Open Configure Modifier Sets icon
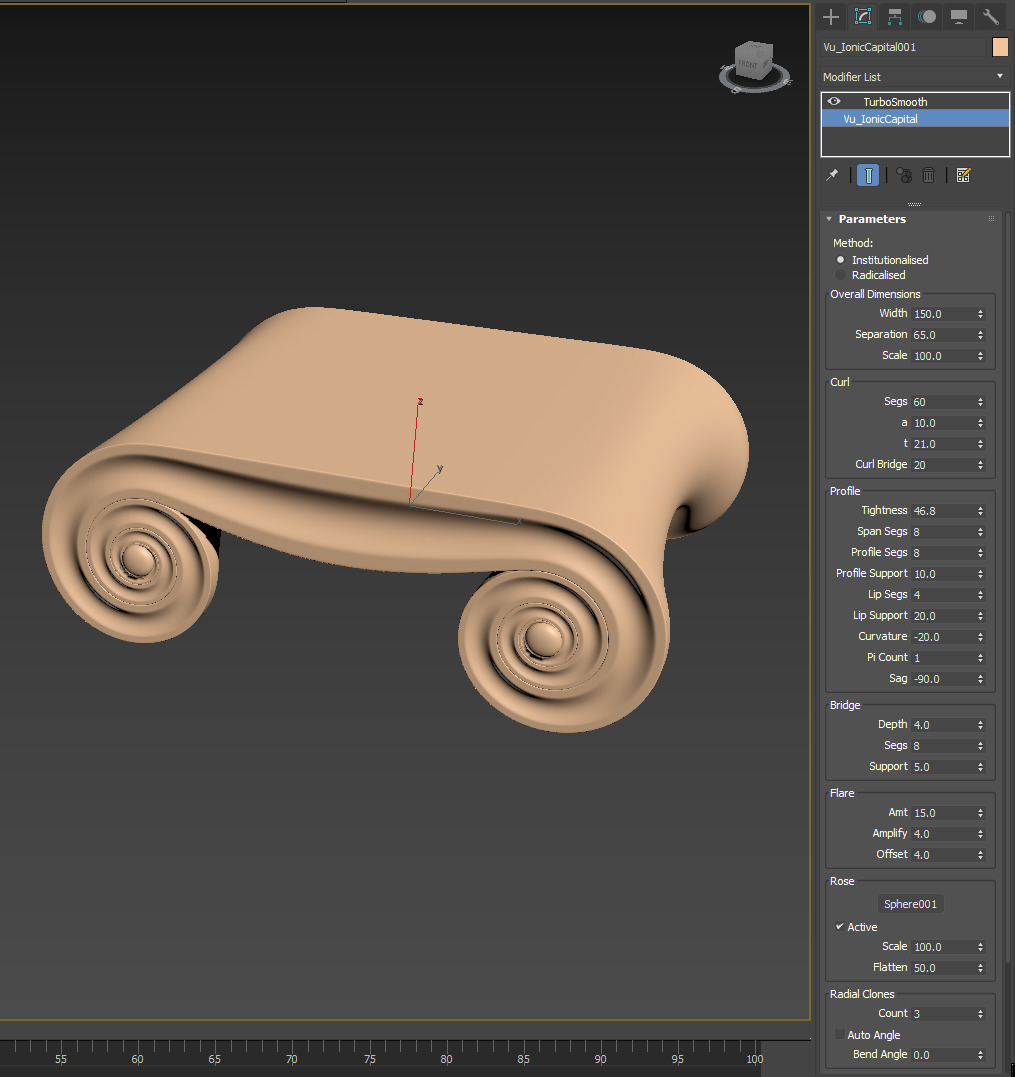The height and width of the screenshot is (1077, 1015). click(963, 175)
